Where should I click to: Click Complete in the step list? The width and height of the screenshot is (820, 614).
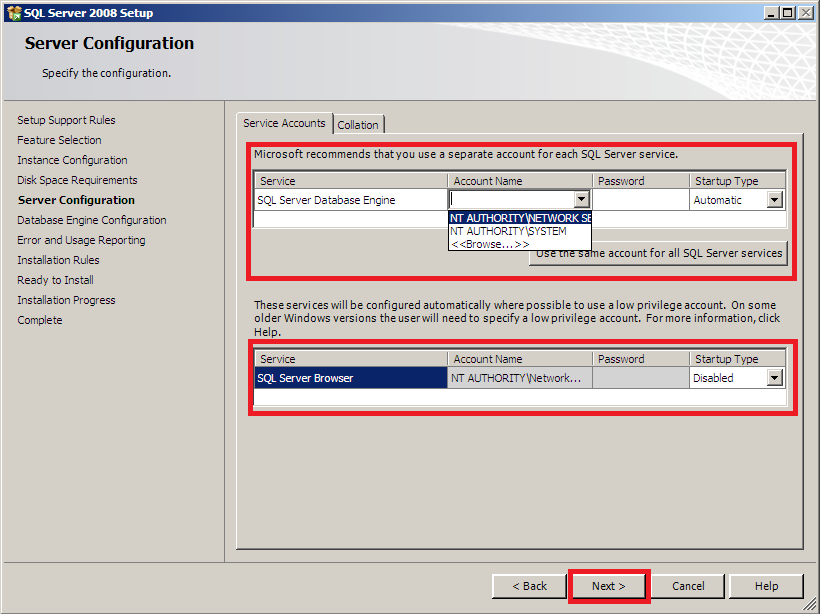[x=40, y=320]
